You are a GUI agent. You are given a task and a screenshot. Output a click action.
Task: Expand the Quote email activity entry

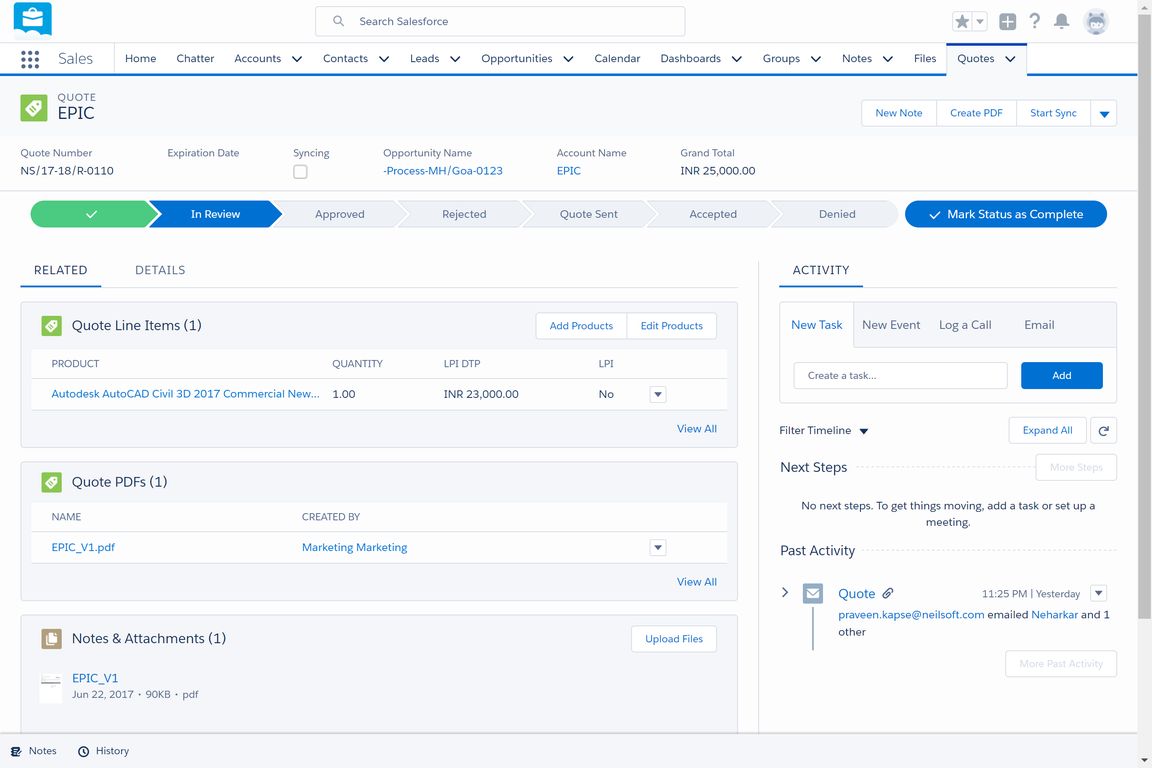point(785,593)
